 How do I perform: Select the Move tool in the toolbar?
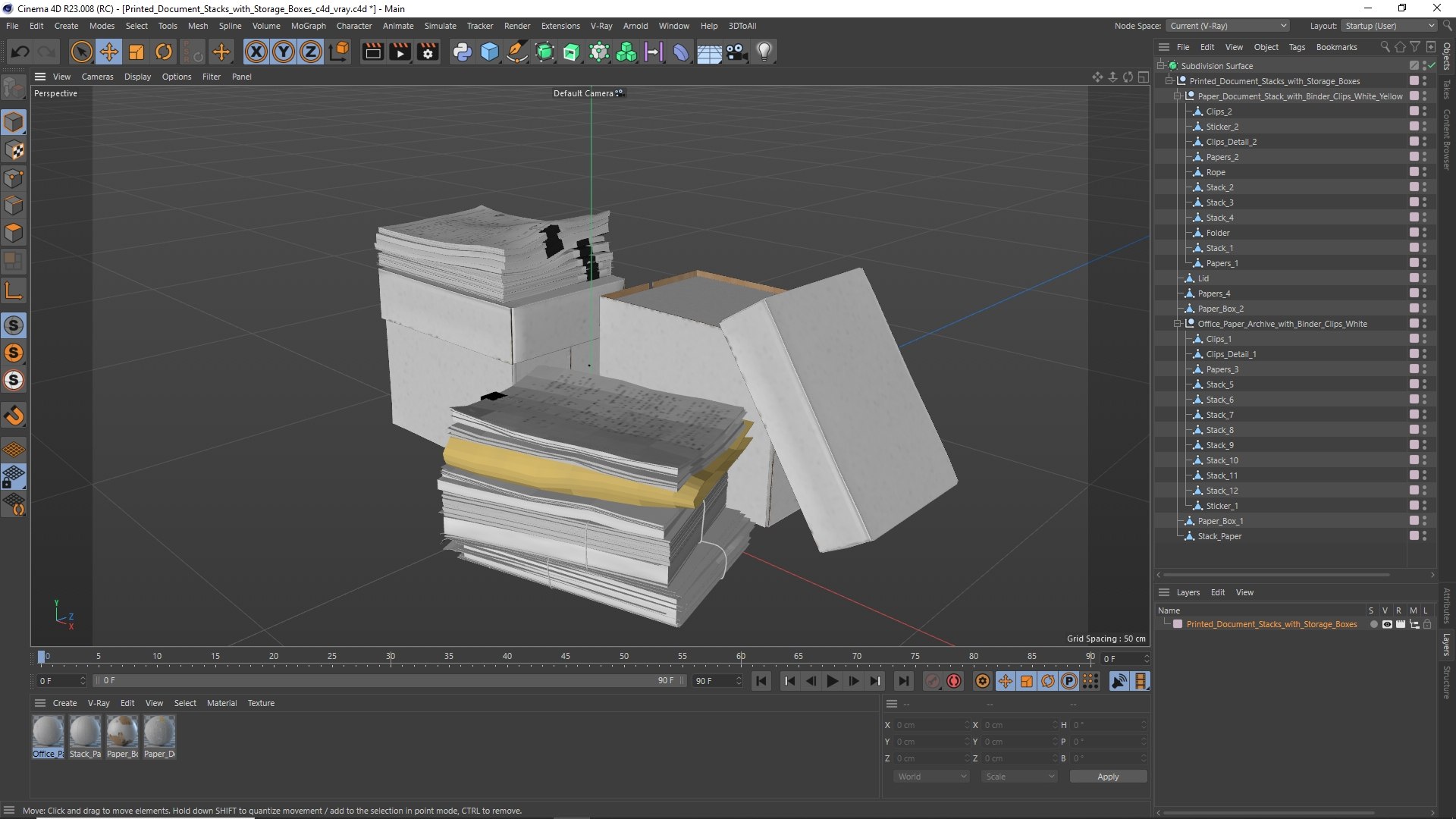pos(109,52)
